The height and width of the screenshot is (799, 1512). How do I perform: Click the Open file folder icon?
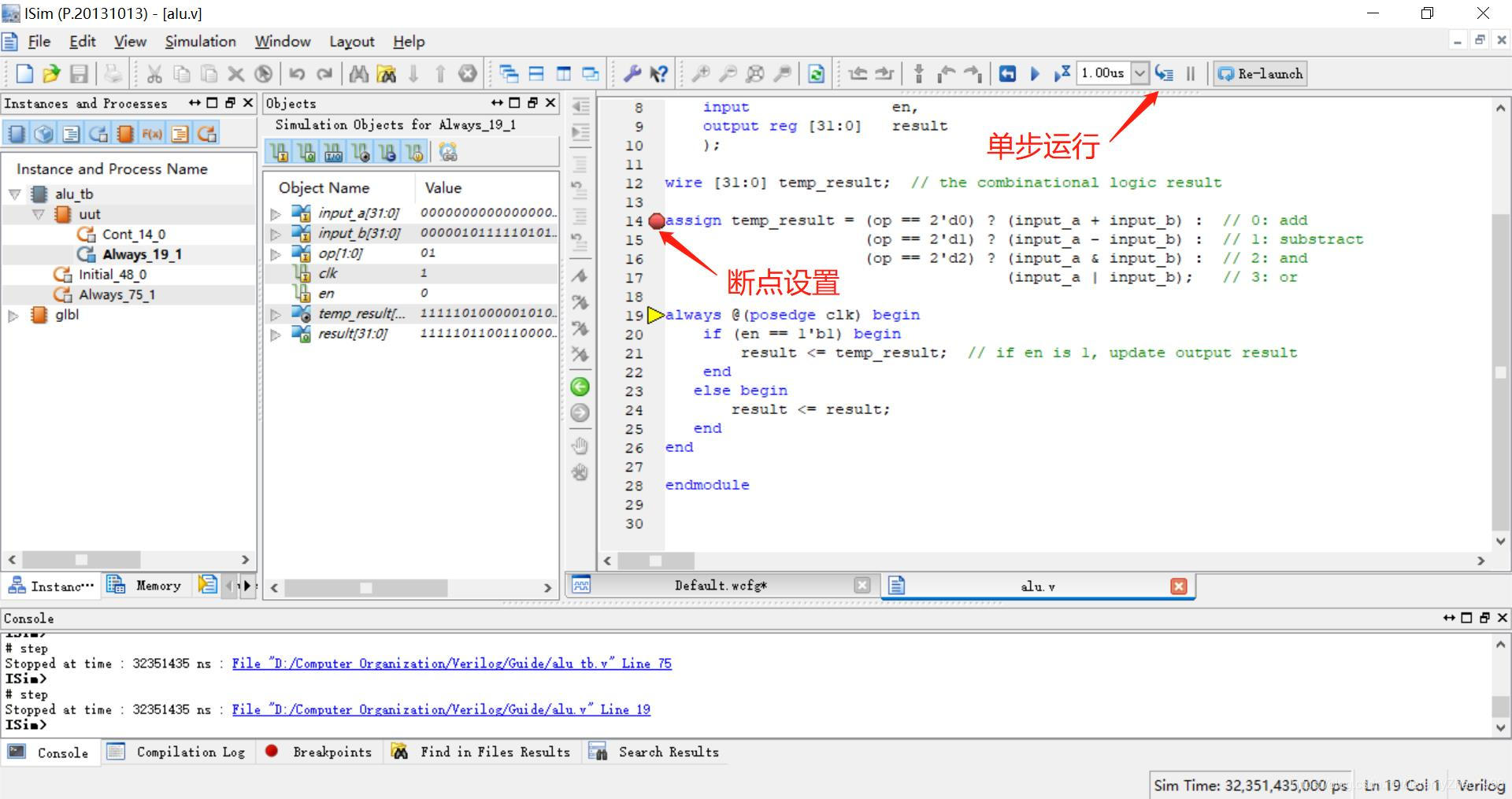51,74
